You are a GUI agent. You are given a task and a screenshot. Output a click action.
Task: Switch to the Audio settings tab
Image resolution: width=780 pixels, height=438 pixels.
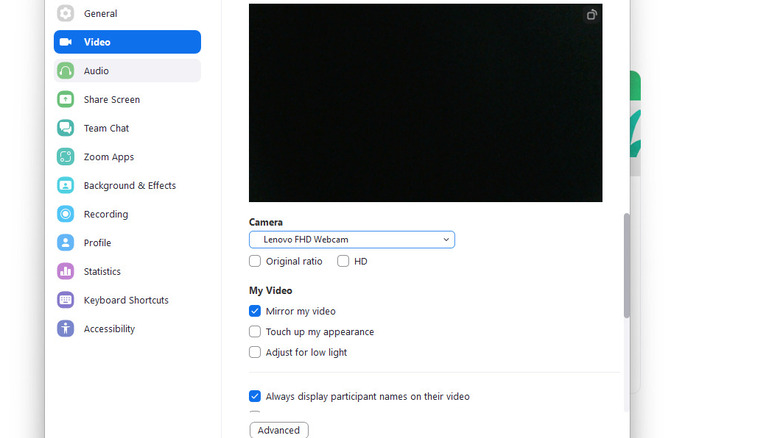tap(127, 71)
